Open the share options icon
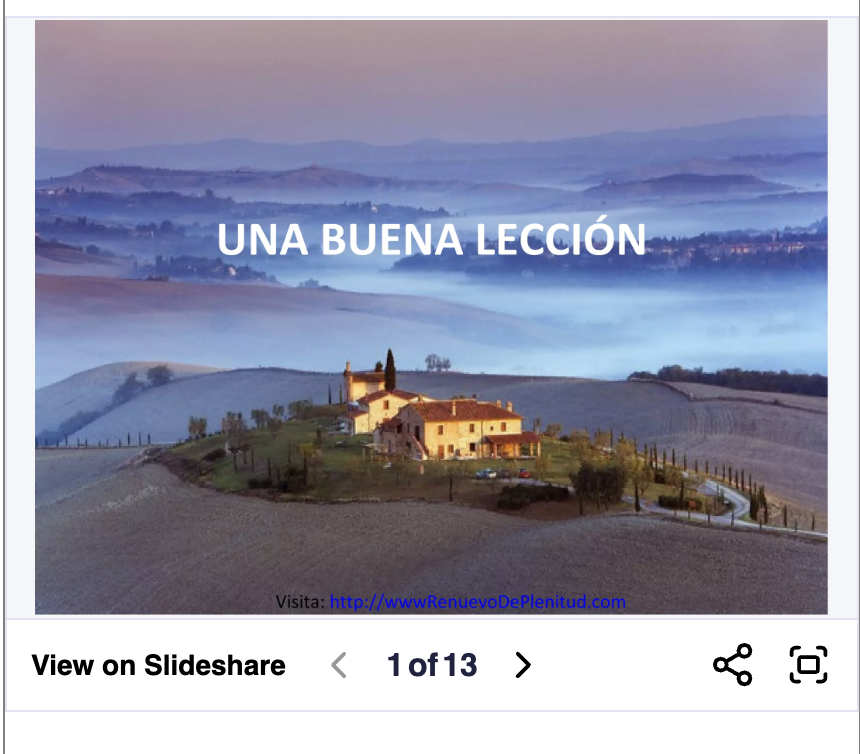Image resolution: width=860 pixels, height=754 pixels. pos(733,665)
